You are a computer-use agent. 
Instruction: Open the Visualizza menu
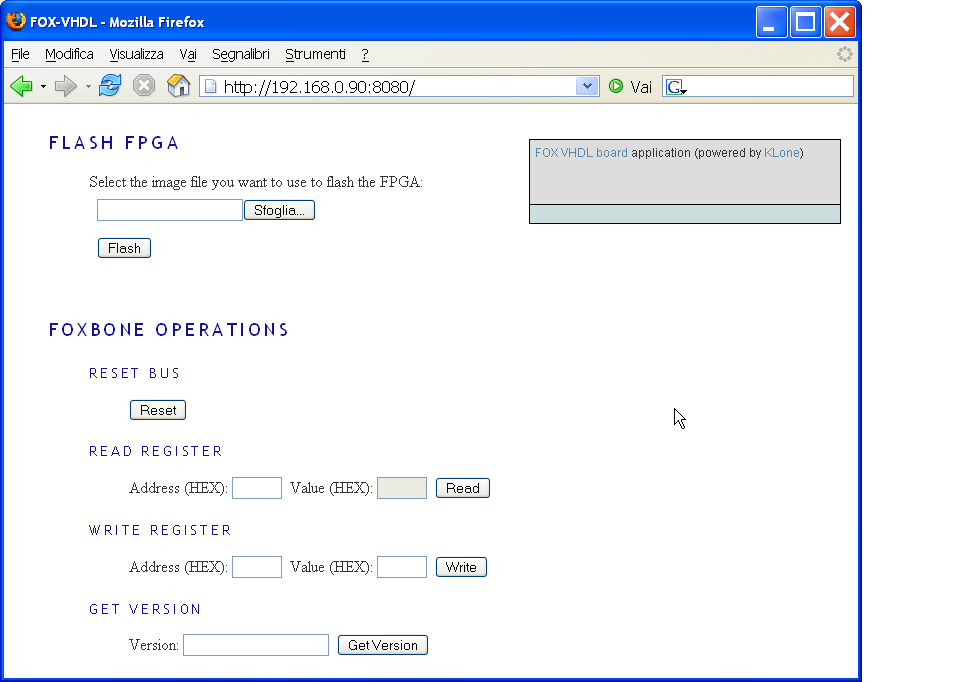pyautogui.click(x=137, y=54)
